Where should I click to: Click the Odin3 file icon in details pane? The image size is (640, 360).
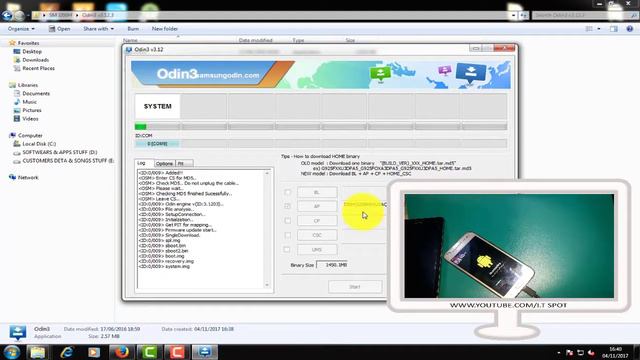tap(18, 333)
